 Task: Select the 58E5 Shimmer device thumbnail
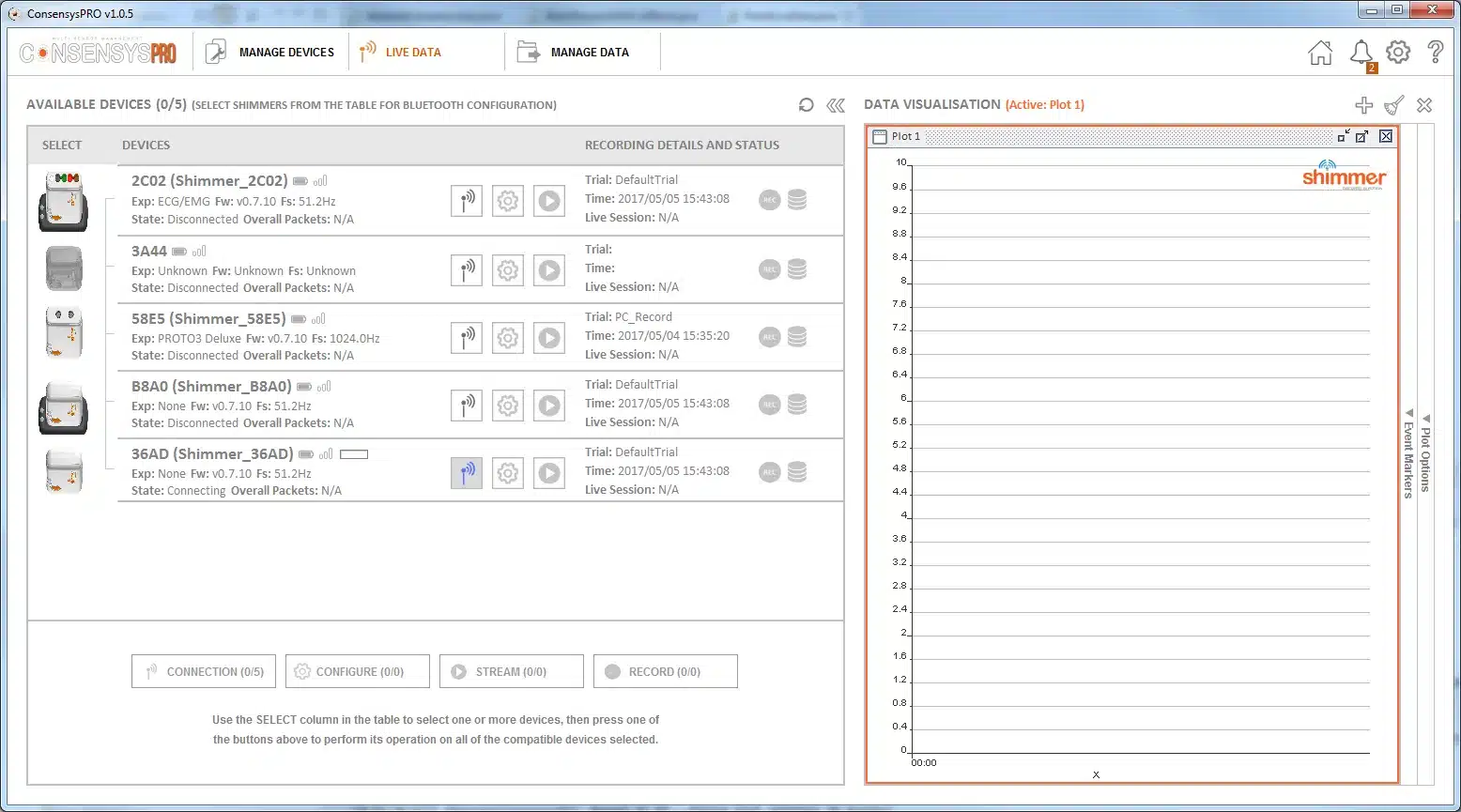coord(64,332)
